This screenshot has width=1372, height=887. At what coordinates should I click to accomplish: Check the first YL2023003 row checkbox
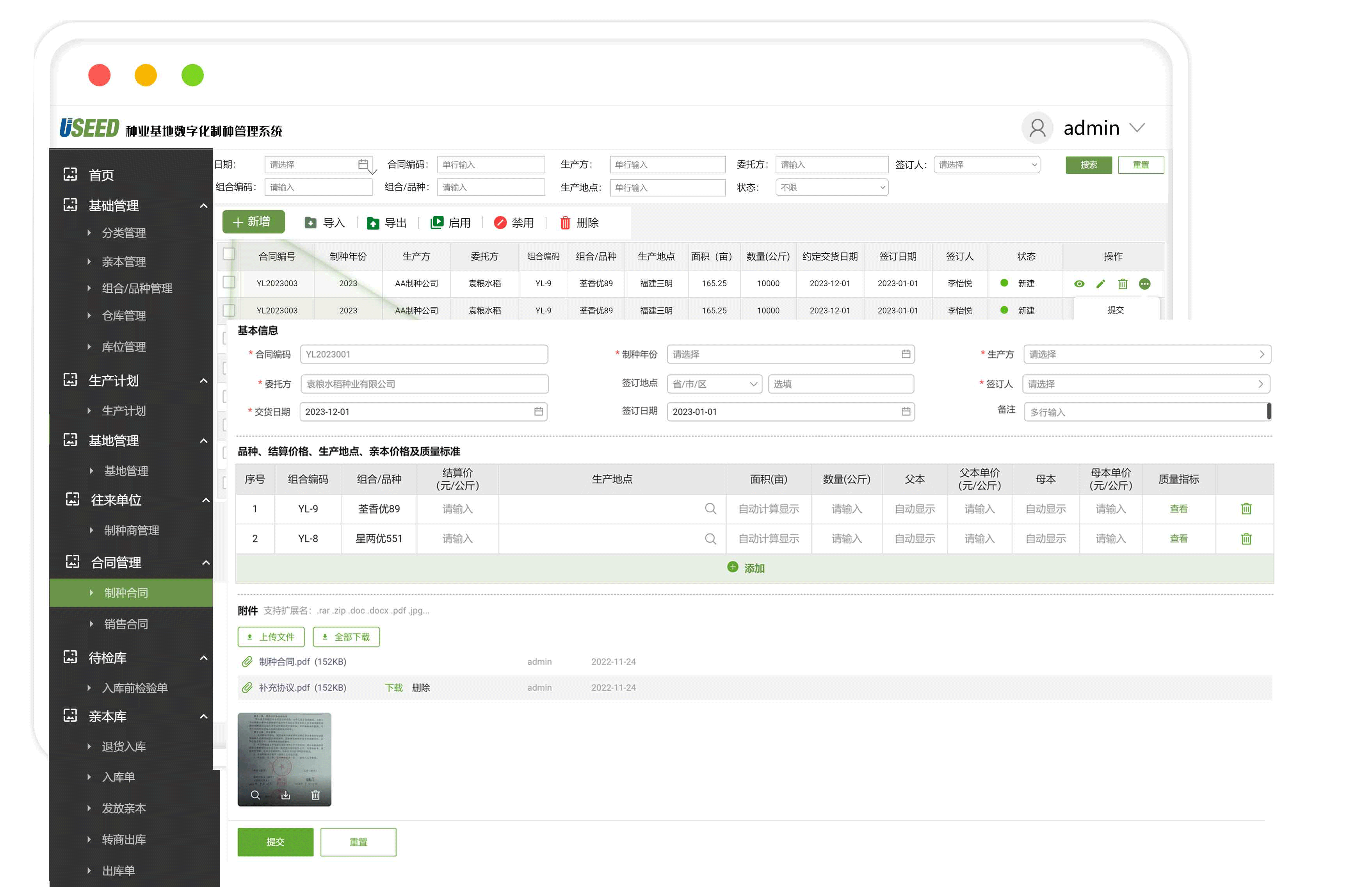point(229,282)
